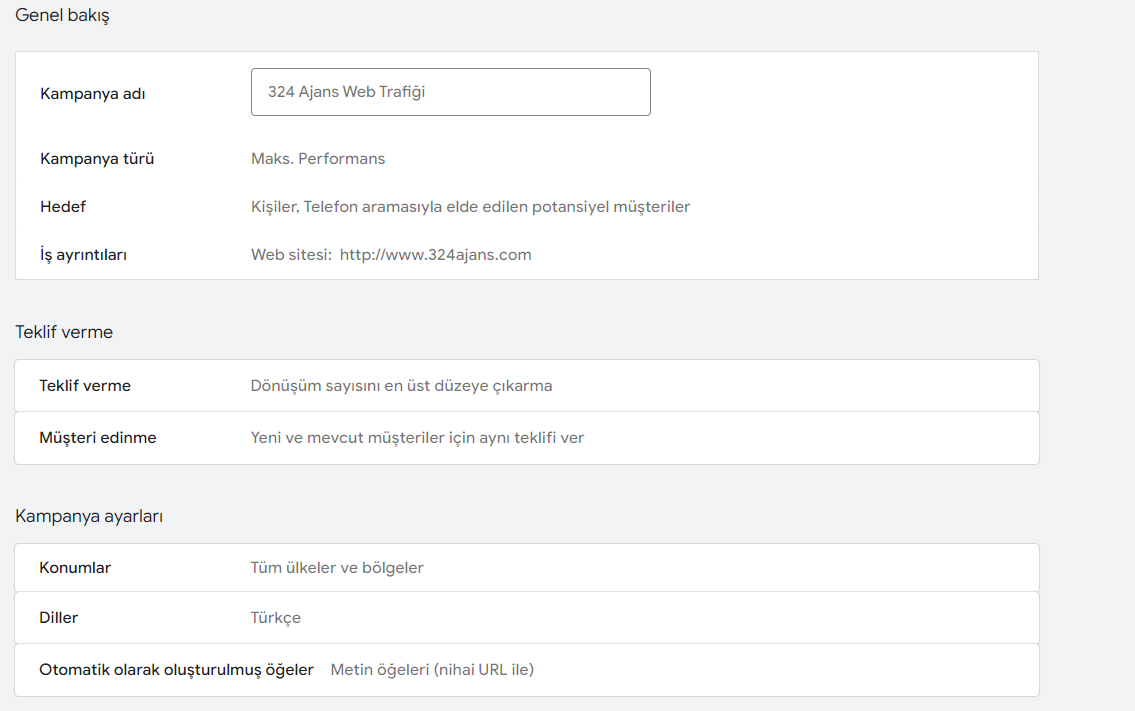Click the Maks. Performans campaign type value
Image resolution: width=1135 pixels, height=711 pixels.
click(318, 159)
